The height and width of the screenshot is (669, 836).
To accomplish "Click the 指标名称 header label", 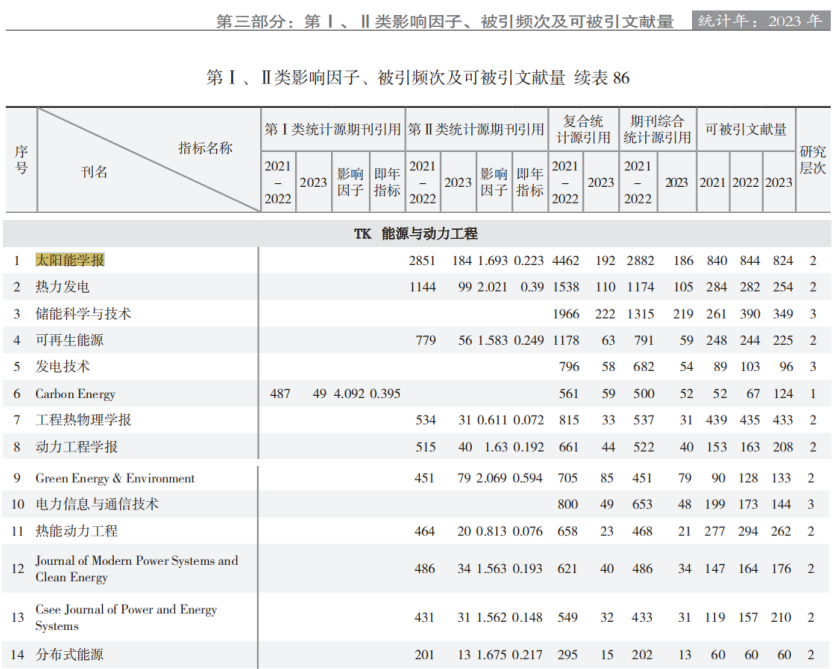I will [205, 148].
